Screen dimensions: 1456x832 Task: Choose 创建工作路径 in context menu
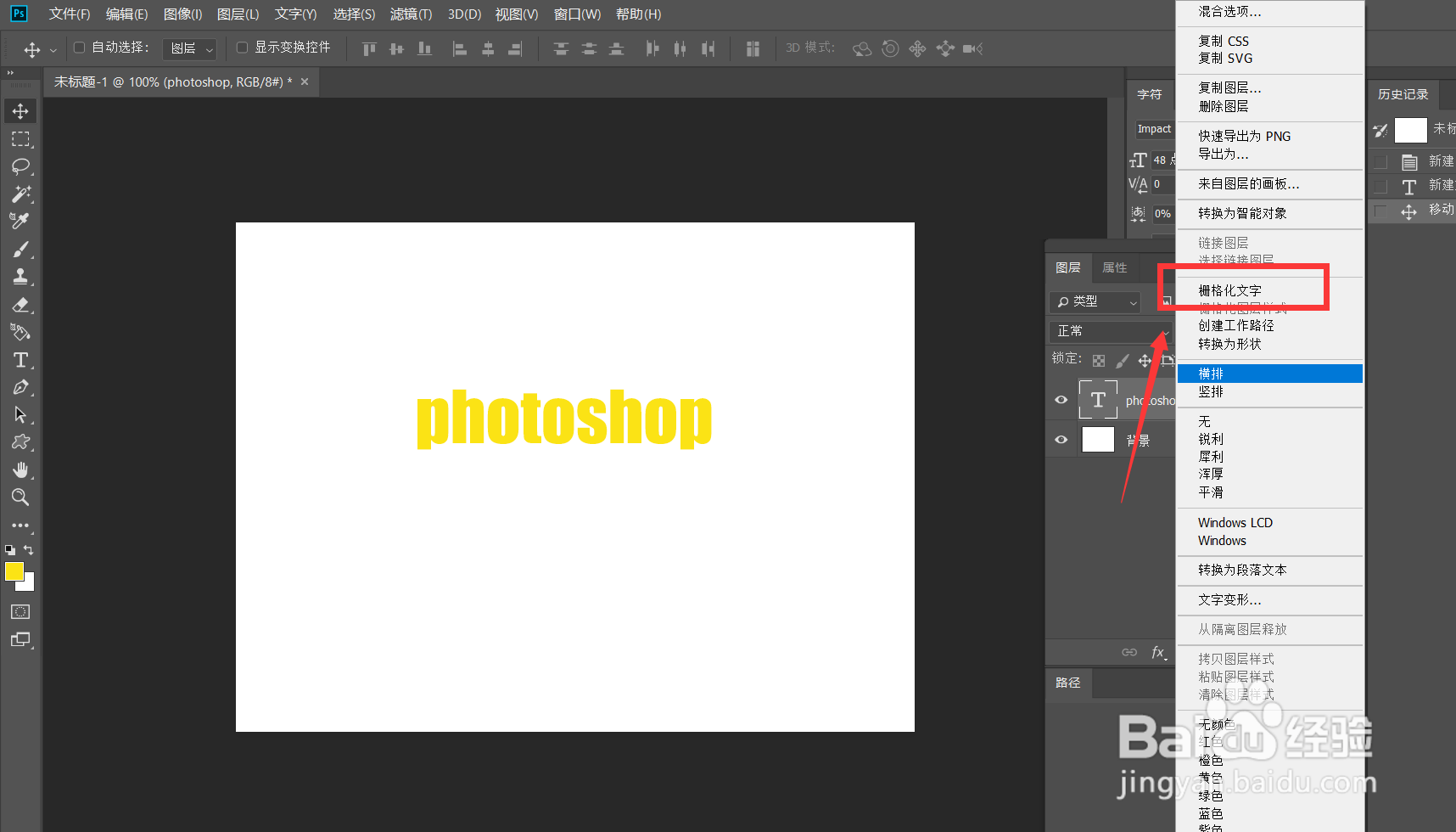pyautogui.click(x=1235, y=325)
